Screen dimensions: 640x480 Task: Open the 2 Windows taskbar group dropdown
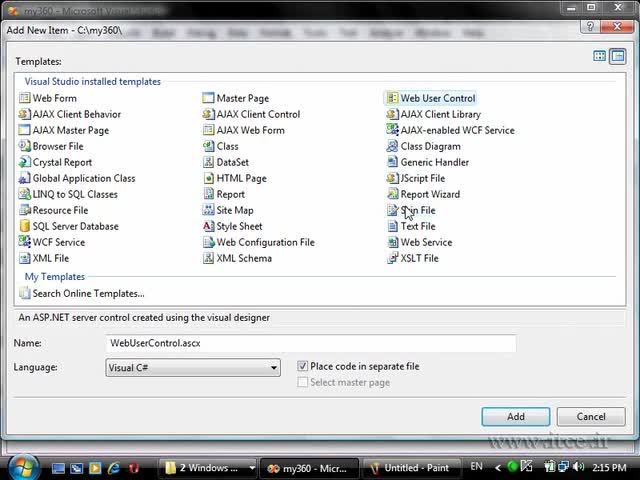(x=252, y=468)
